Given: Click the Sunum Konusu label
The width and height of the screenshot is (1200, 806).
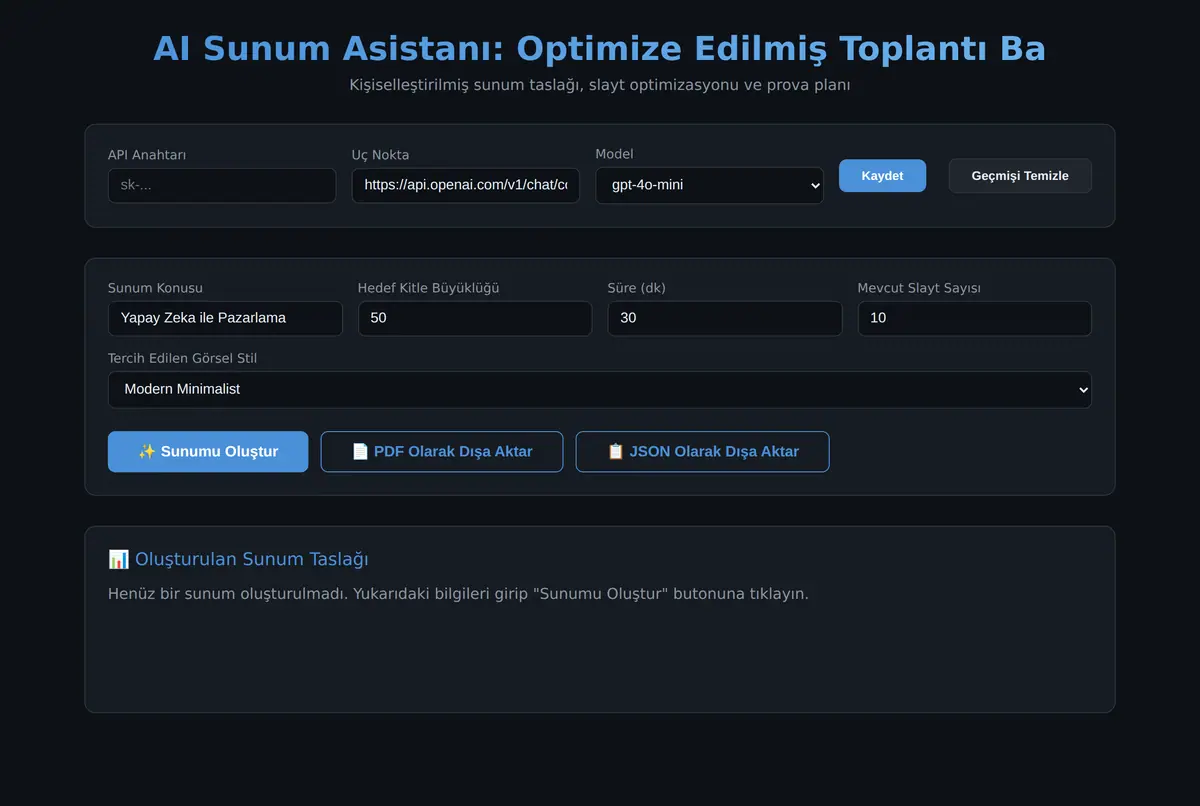Looking at the screenshot, I should [155, 288].
